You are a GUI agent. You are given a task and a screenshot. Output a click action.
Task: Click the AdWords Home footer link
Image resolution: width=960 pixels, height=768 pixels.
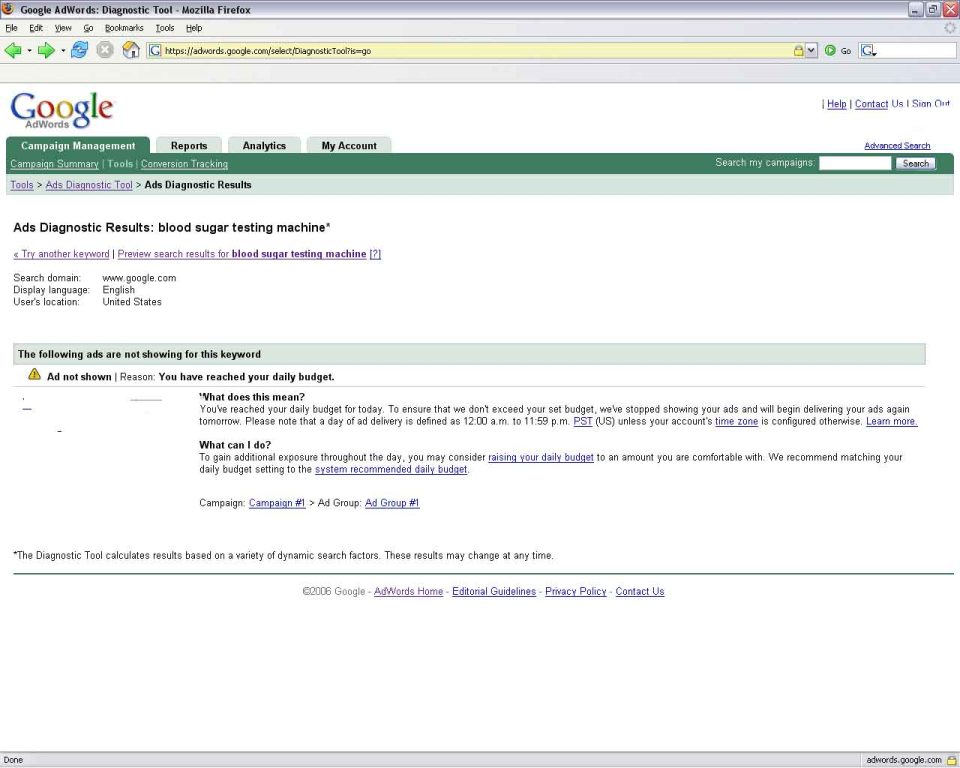tap(408, 592)
